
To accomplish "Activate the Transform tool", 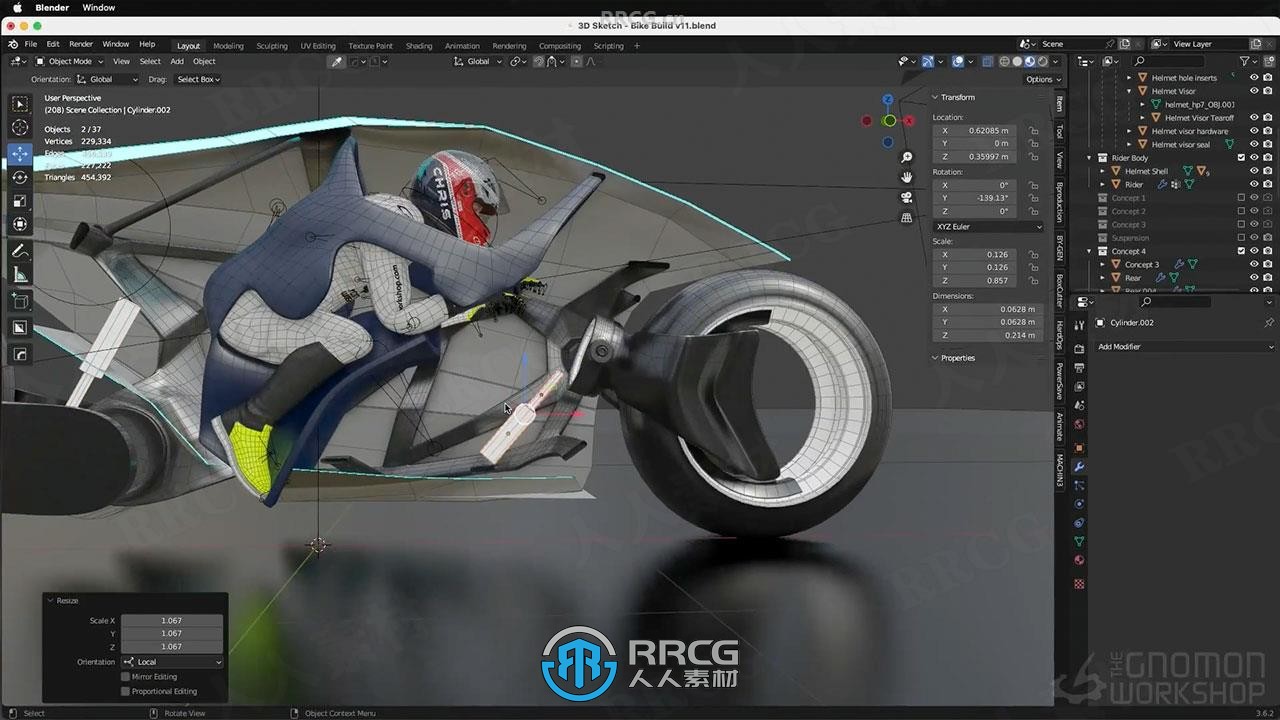I will (x=20, y=224).
